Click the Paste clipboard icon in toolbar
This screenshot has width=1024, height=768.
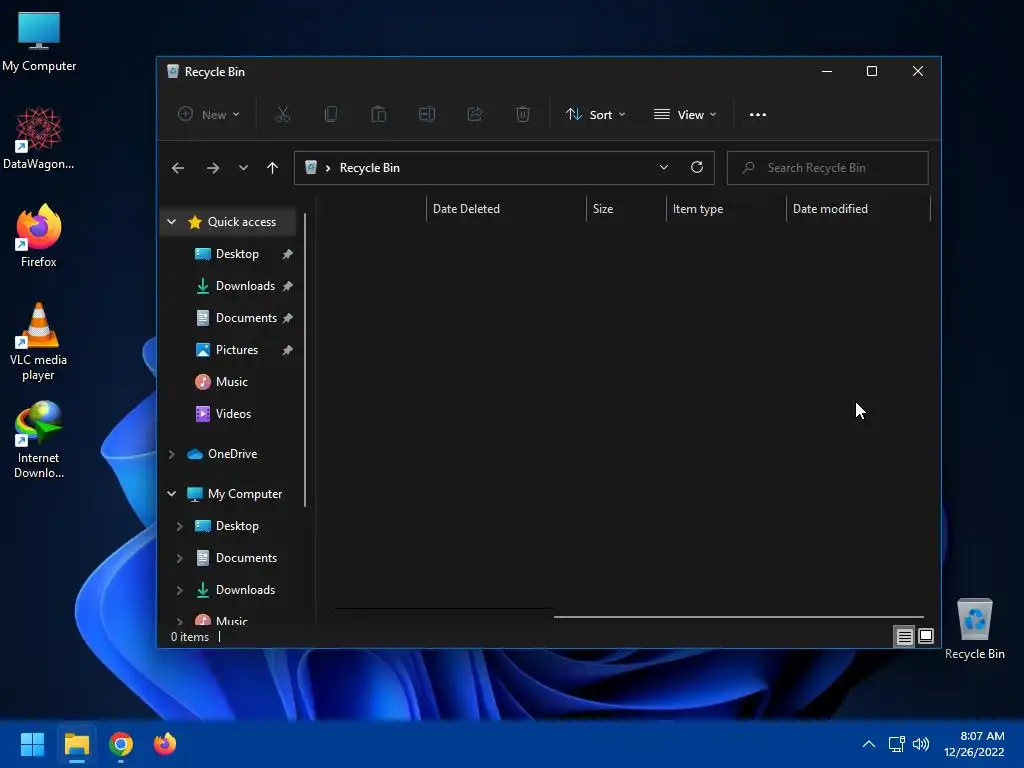point(379,114)
